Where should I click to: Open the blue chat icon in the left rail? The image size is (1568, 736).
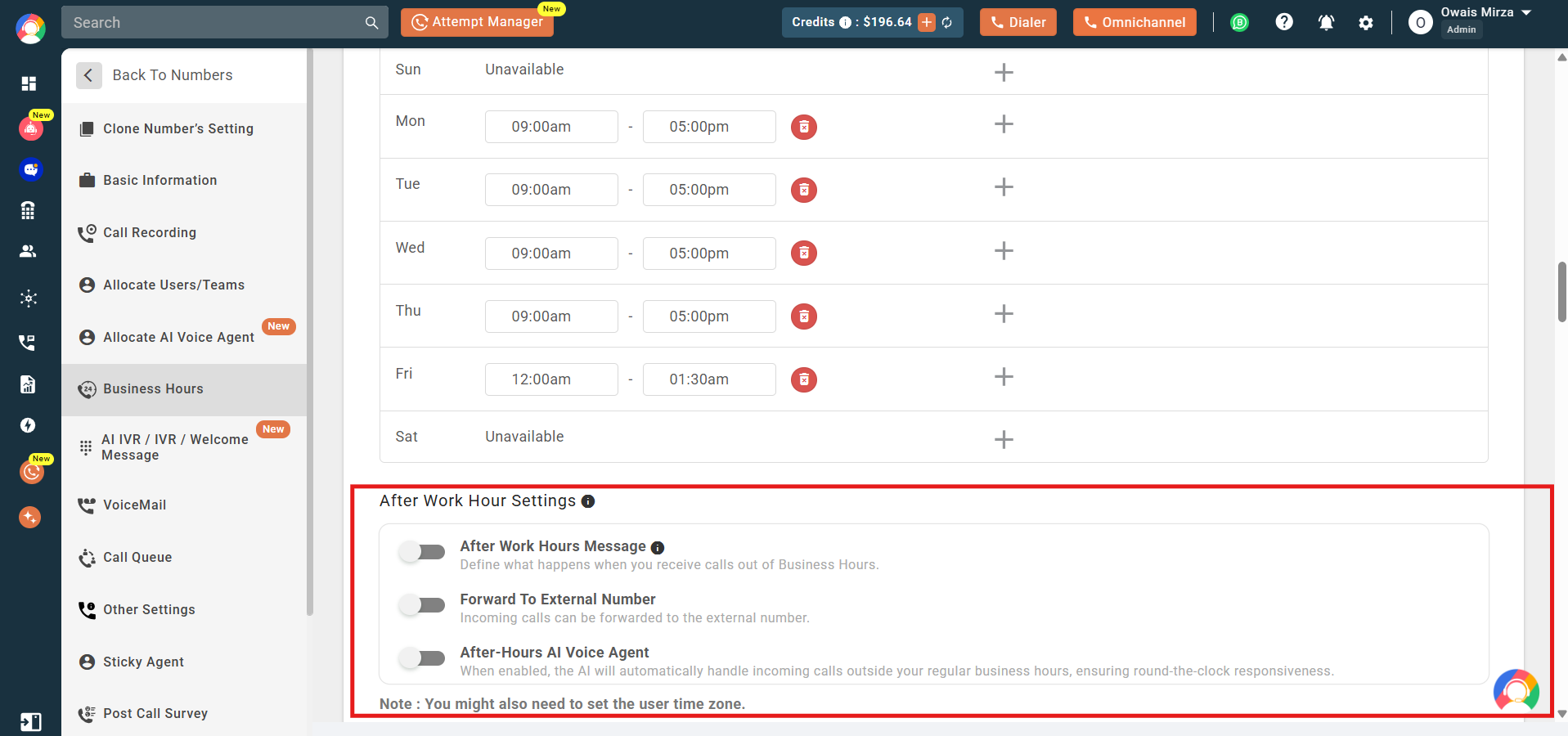coord(30,169)
